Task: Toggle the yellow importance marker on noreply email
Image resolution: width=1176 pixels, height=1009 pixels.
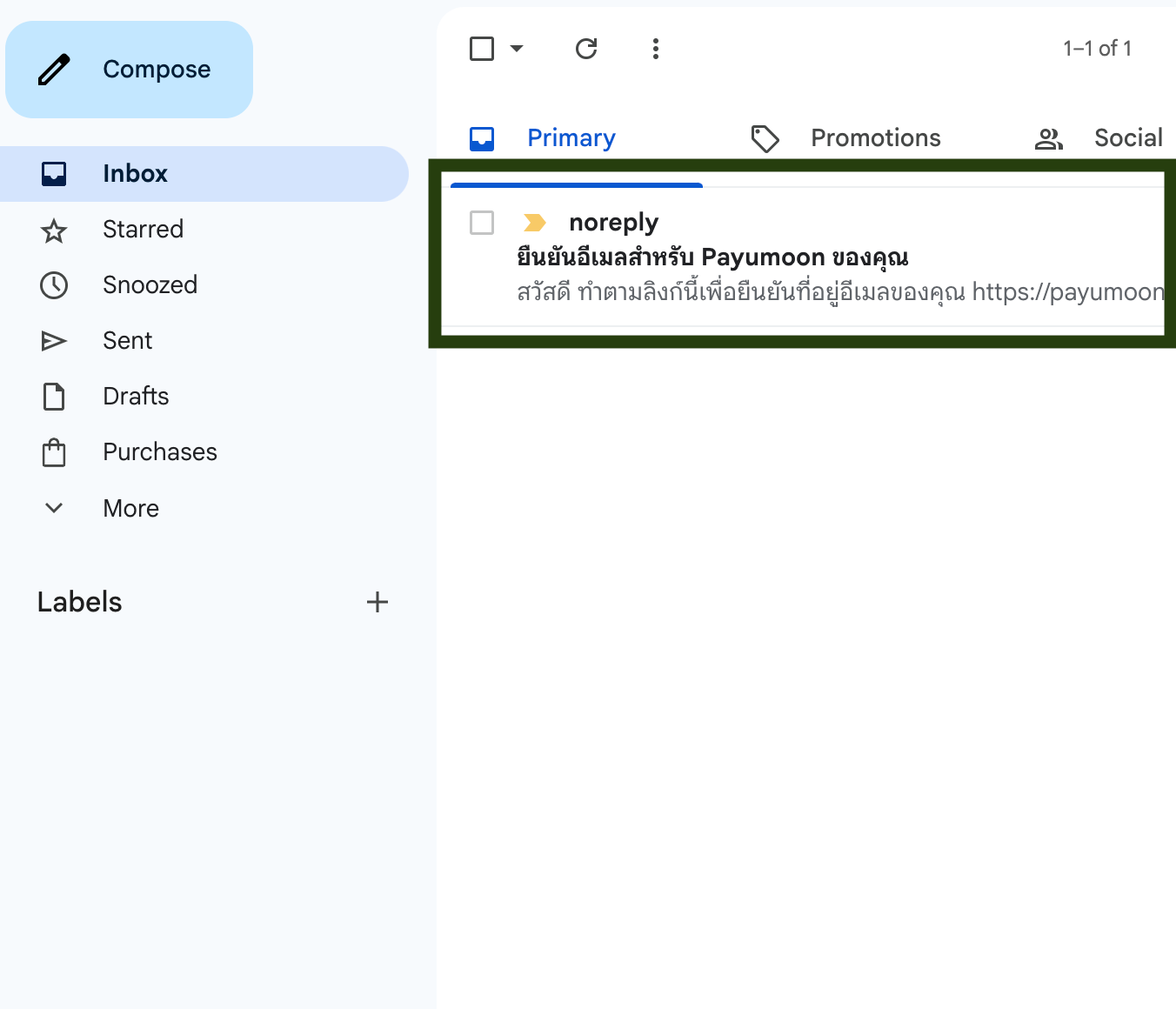Action: [534, 223]
